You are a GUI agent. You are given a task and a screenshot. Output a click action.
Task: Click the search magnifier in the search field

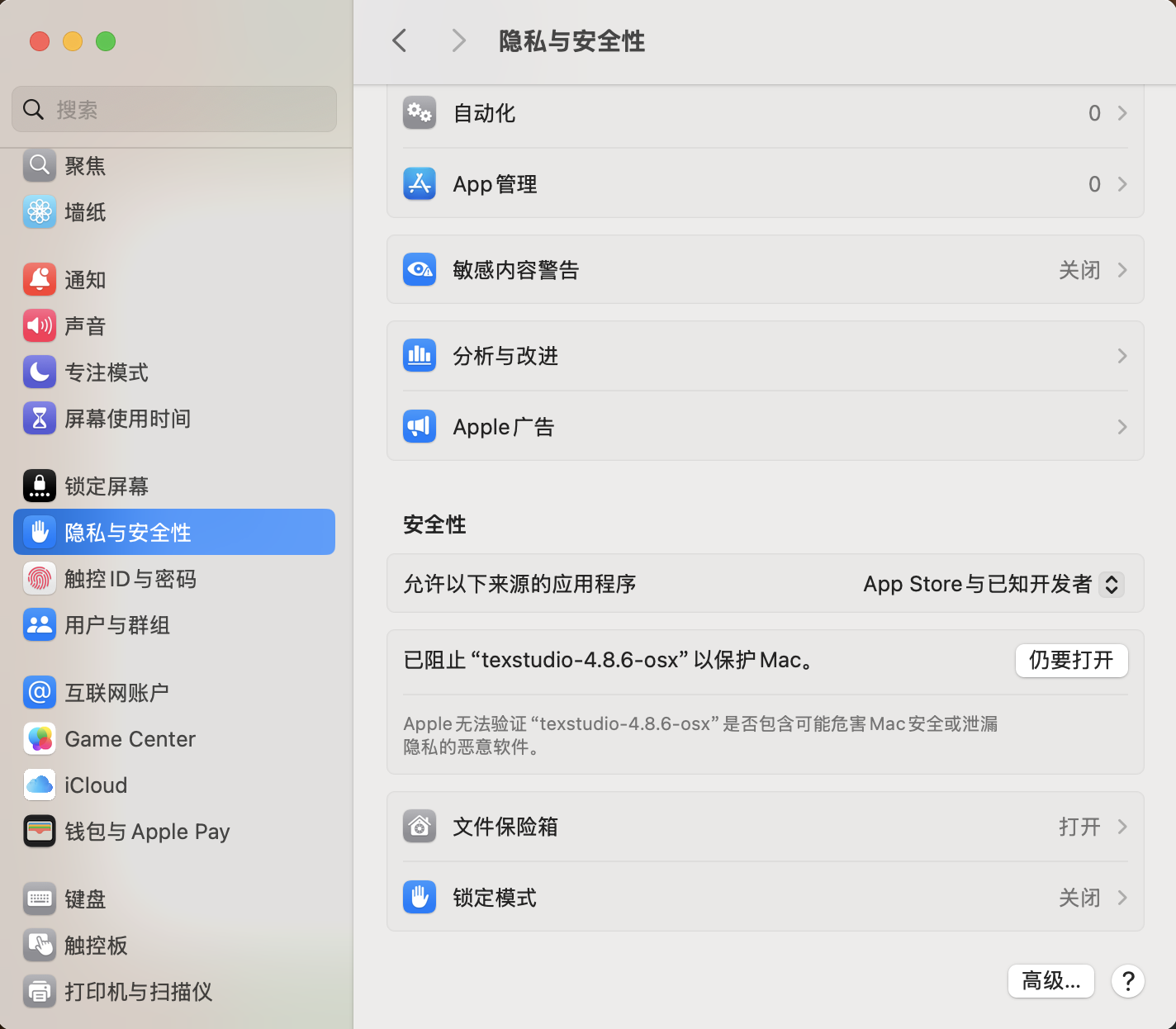click(x=33, y=109)
